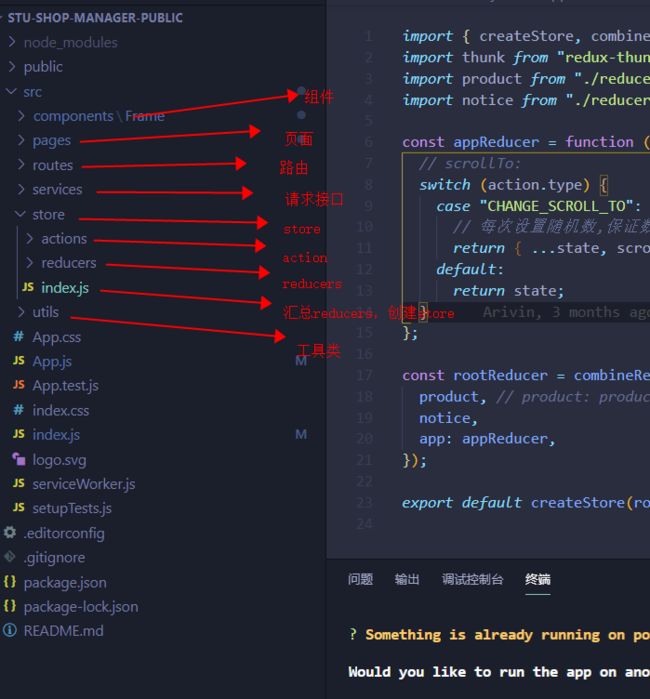Expand the public folder chevron
Viewport: 650px width, 699px height.
(x=12, y=67)
